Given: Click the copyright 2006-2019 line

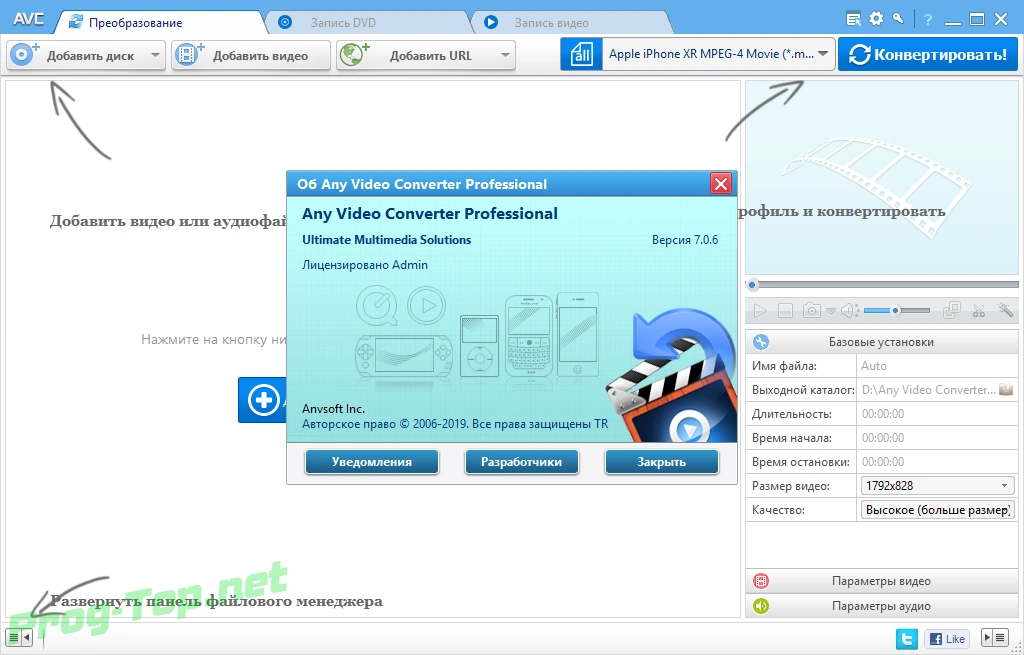Looking at the screenshot, I should pos(455,424).
